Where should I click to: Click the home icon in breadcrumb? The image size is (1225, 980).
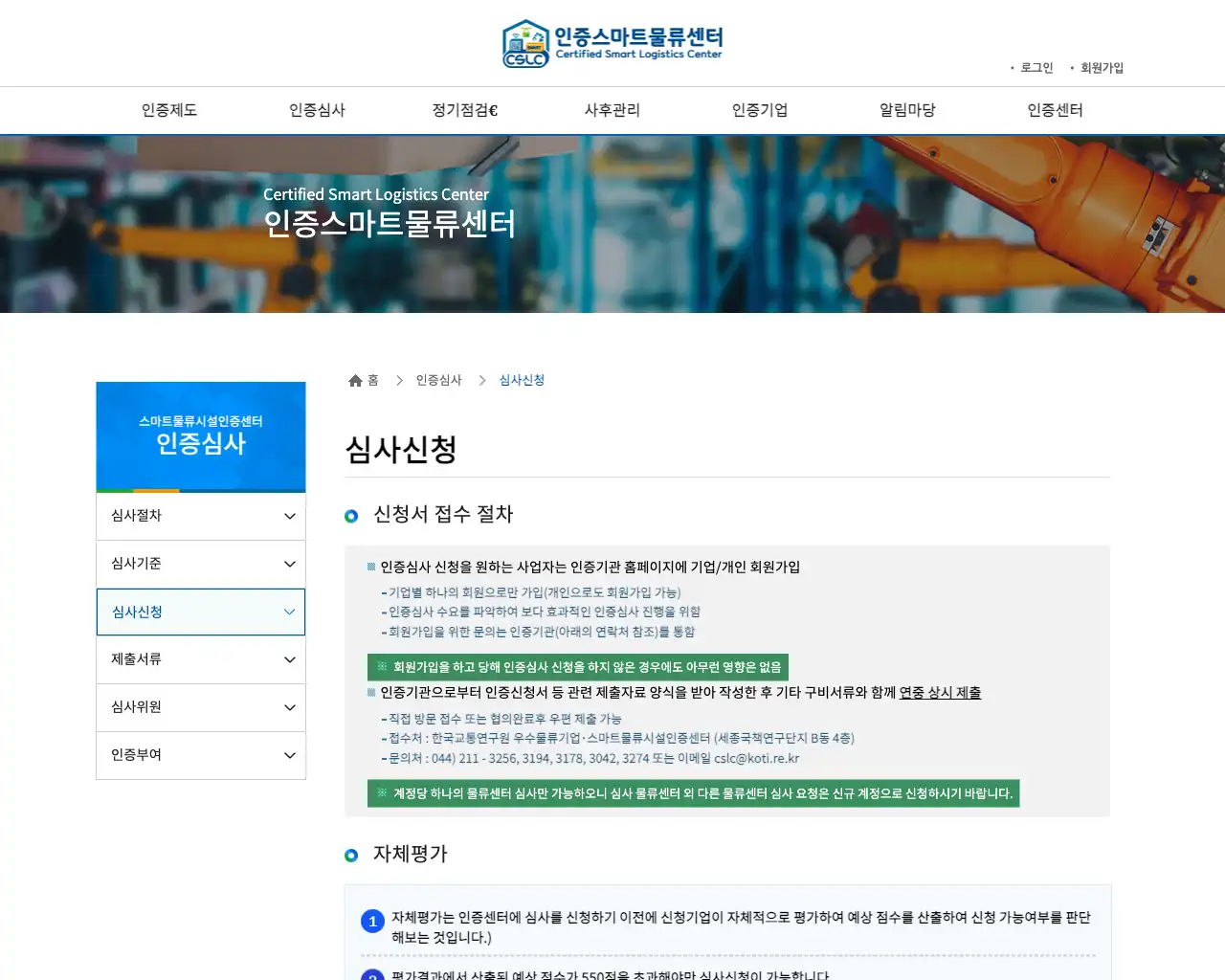(x=356, y=381)
